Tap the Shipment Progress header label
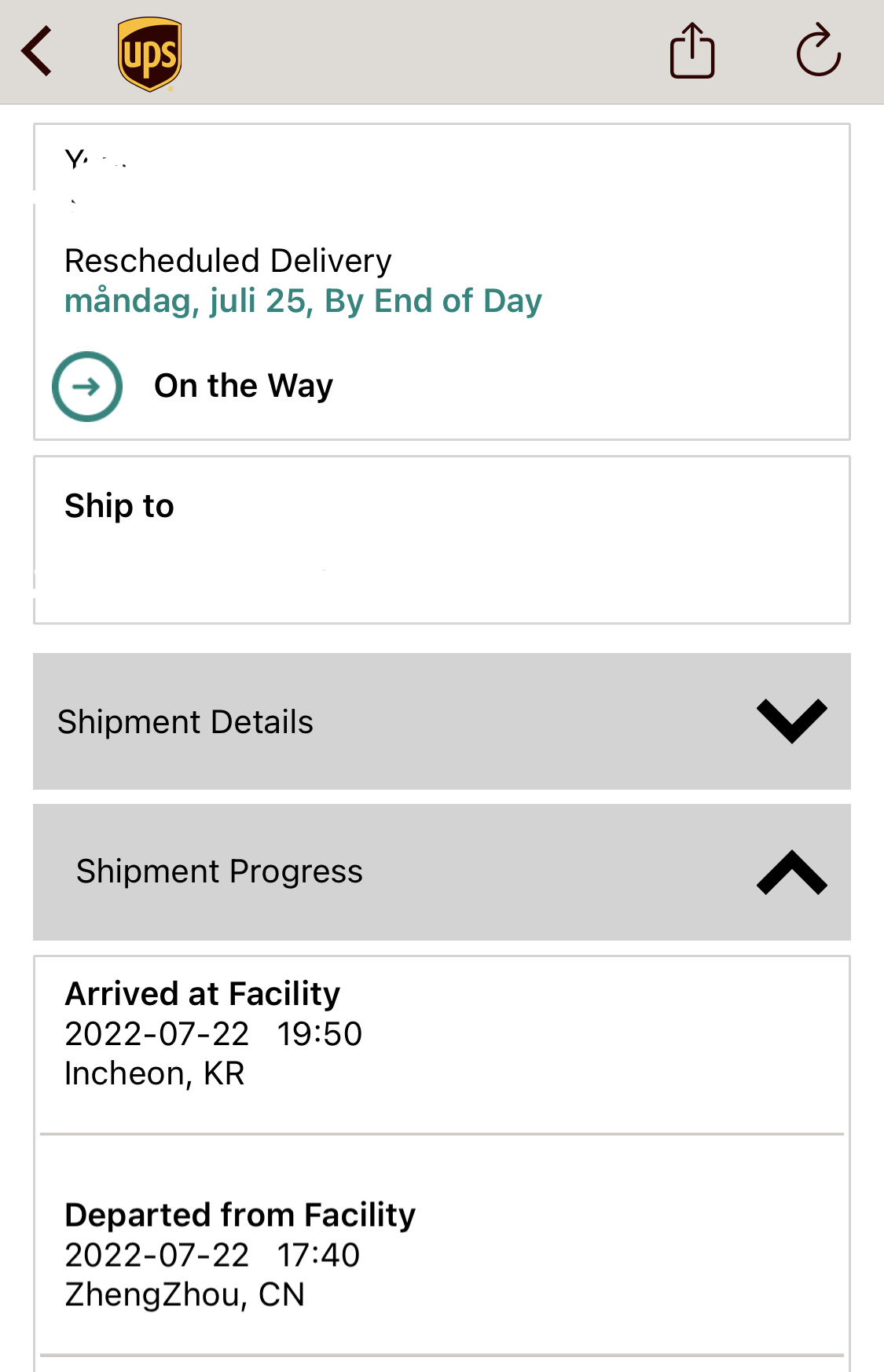Viewport: 884px width, 1372px height. (x=219, y=871)
